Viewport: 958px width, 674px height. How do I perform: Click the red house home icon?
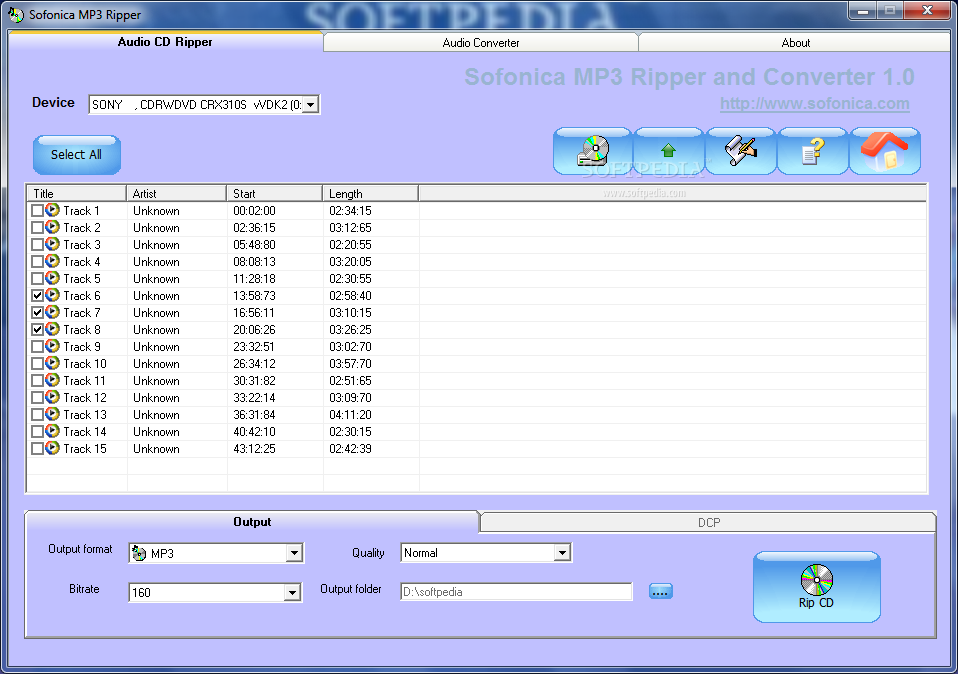[x=885, y=151]
